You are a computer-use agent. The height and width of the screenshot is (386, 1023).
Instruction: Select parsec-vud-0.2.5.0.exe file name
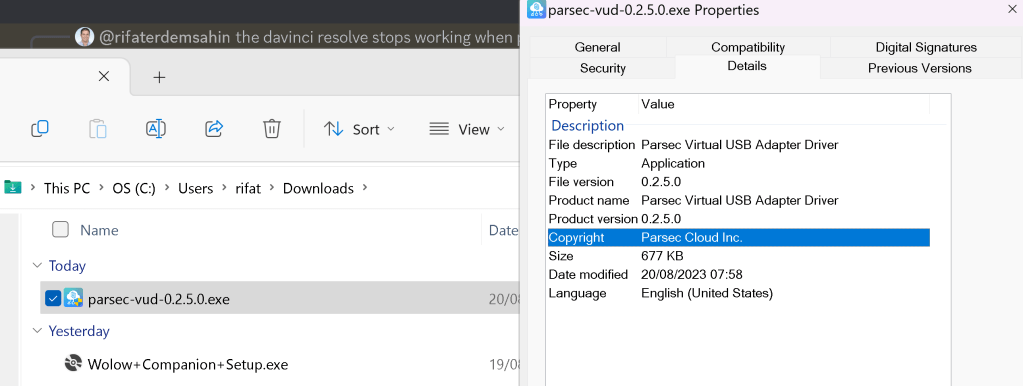pos(159,299)
